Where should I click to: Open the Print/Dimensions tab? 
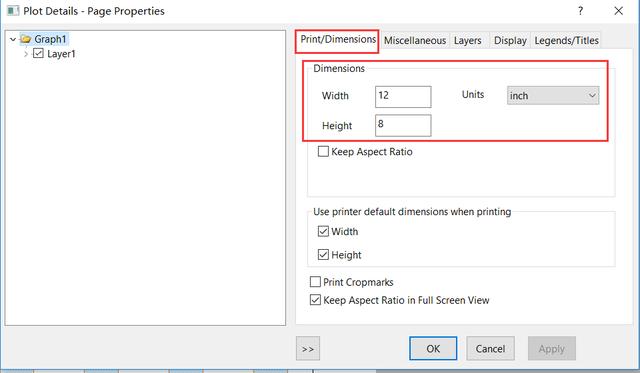pyautogui.click(x=338, y=40)
